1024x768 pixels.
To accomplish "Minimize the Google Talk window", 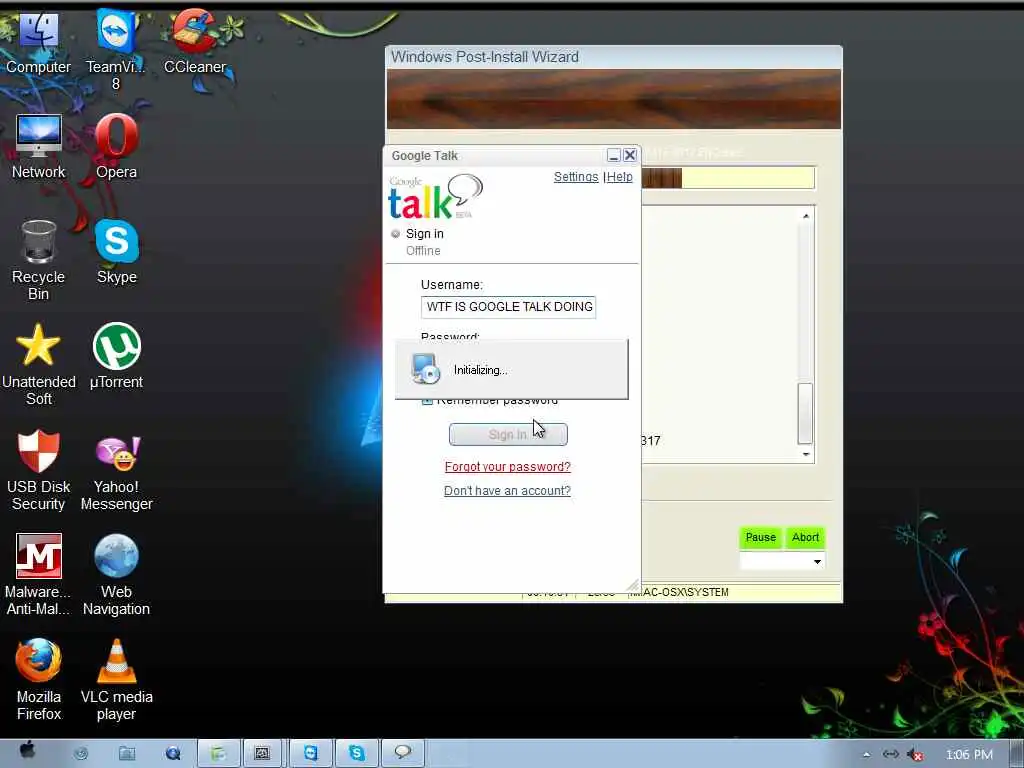I will 613,155.
